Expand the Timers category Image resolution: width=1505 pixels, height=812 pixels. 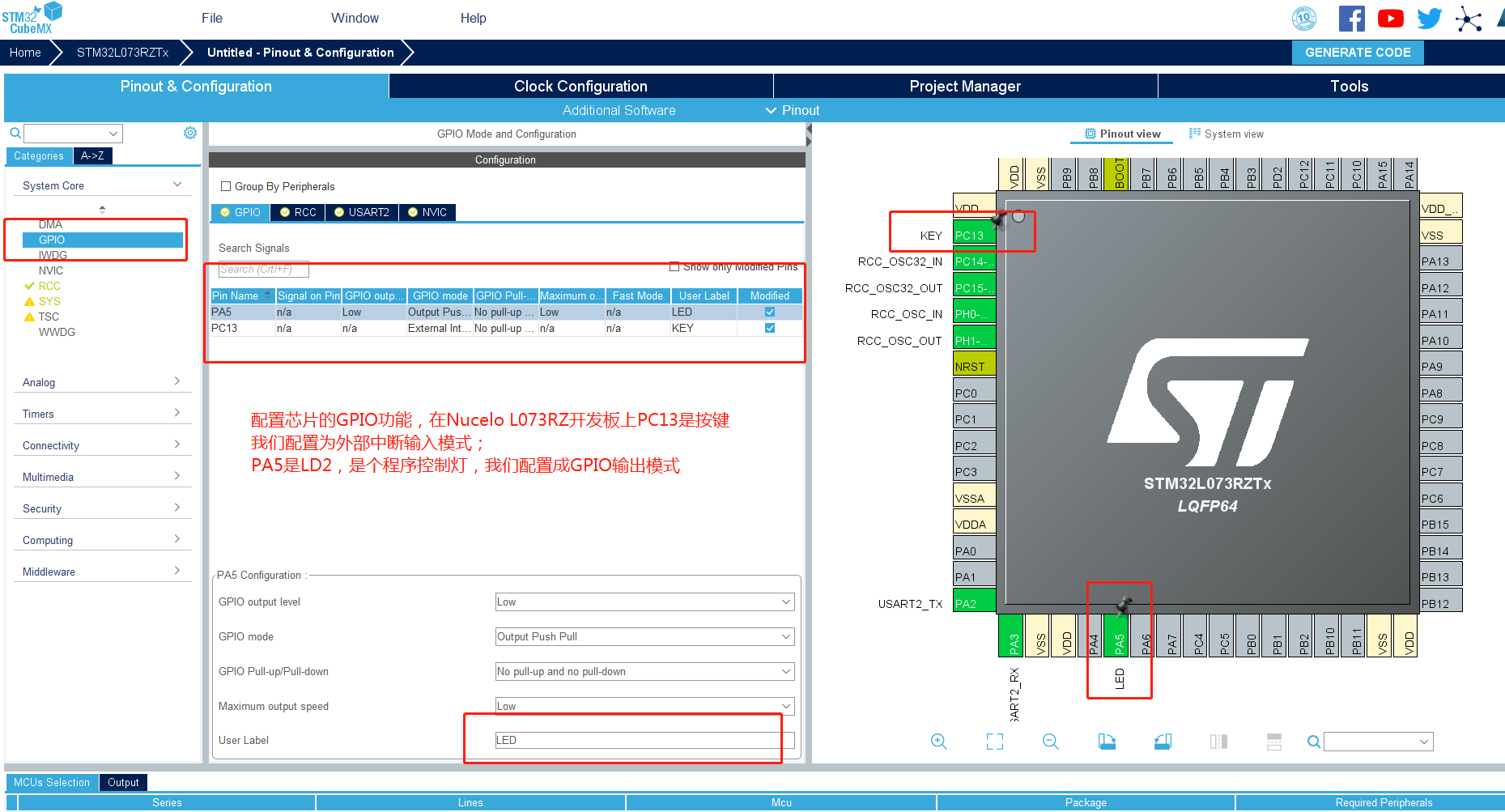102,414
